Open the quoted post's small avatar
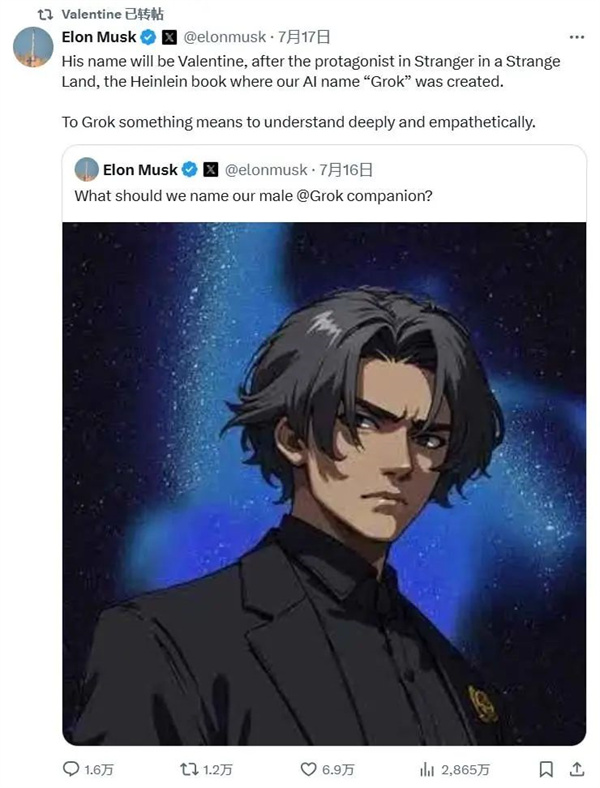 click(x=86, y=169)
